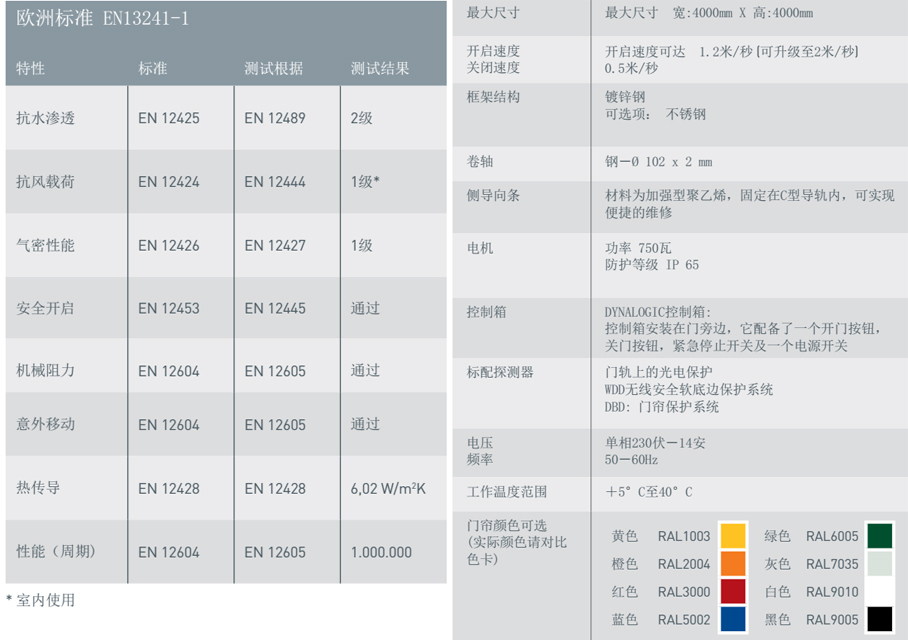Image resolution: width=908 pixels, height=640 pixels.
Task: Select the '关闭速度' label
Action: tap(493, 68)
